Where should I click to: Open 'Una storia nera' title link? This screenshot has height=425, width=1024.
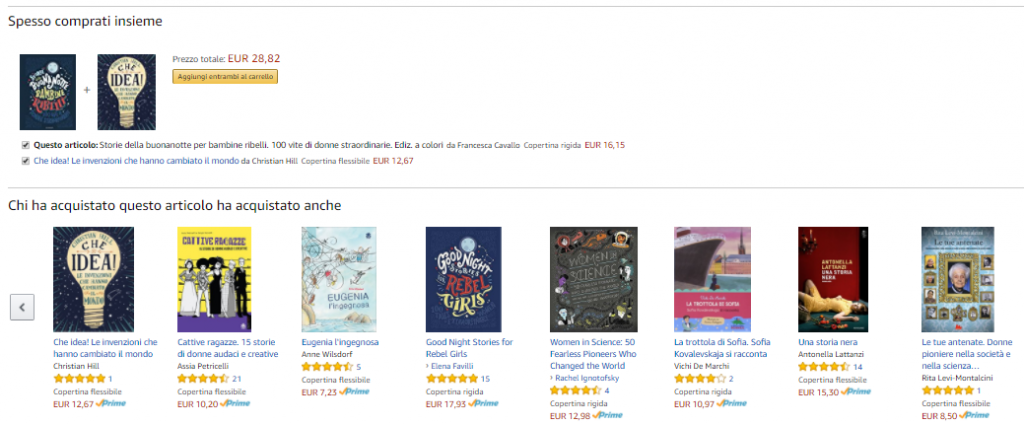point(828,342)
